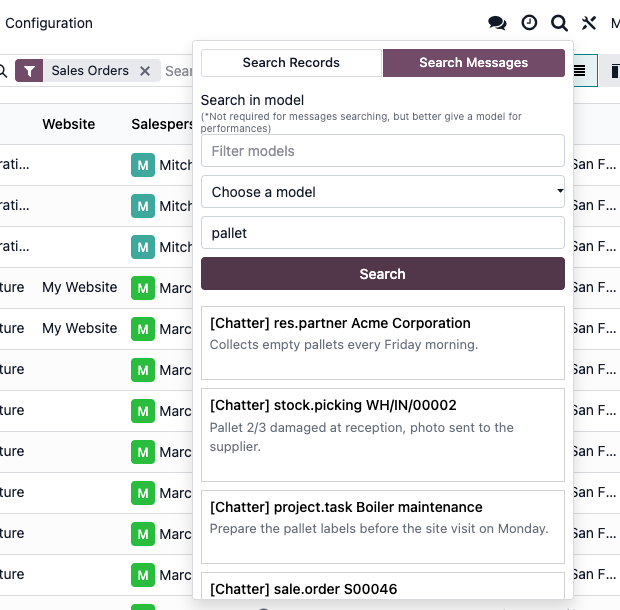Image resolution: width=620 pixels, height=610 pixels.
Task: Click the Filter models input field
Action: (x=383, y=151)
